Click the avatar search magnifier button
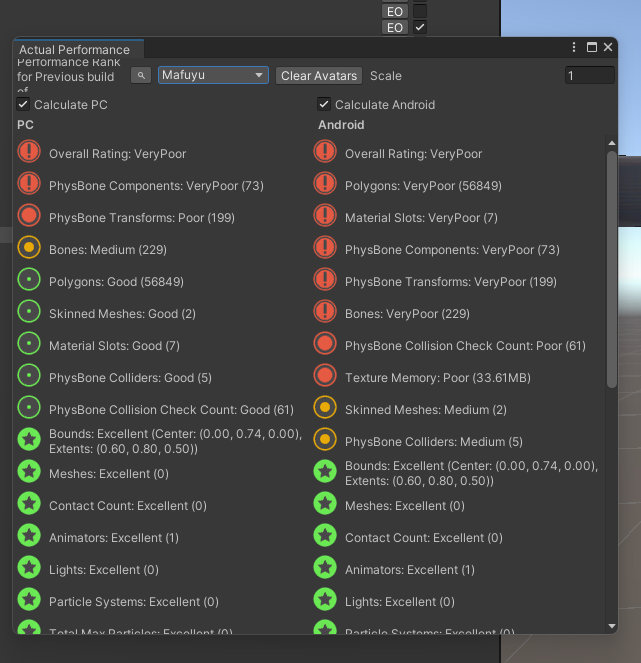Viewport: 641px width, 663px height. click(141, 75)
